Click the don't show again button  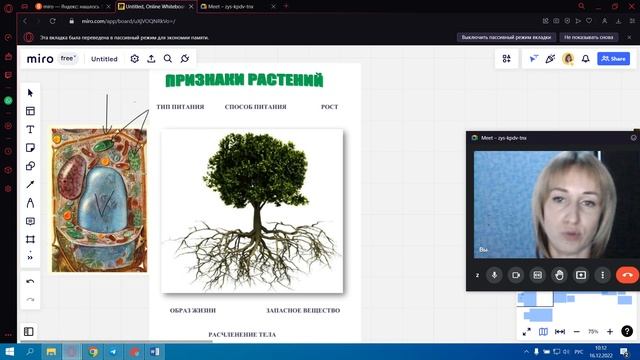[589, 37]
